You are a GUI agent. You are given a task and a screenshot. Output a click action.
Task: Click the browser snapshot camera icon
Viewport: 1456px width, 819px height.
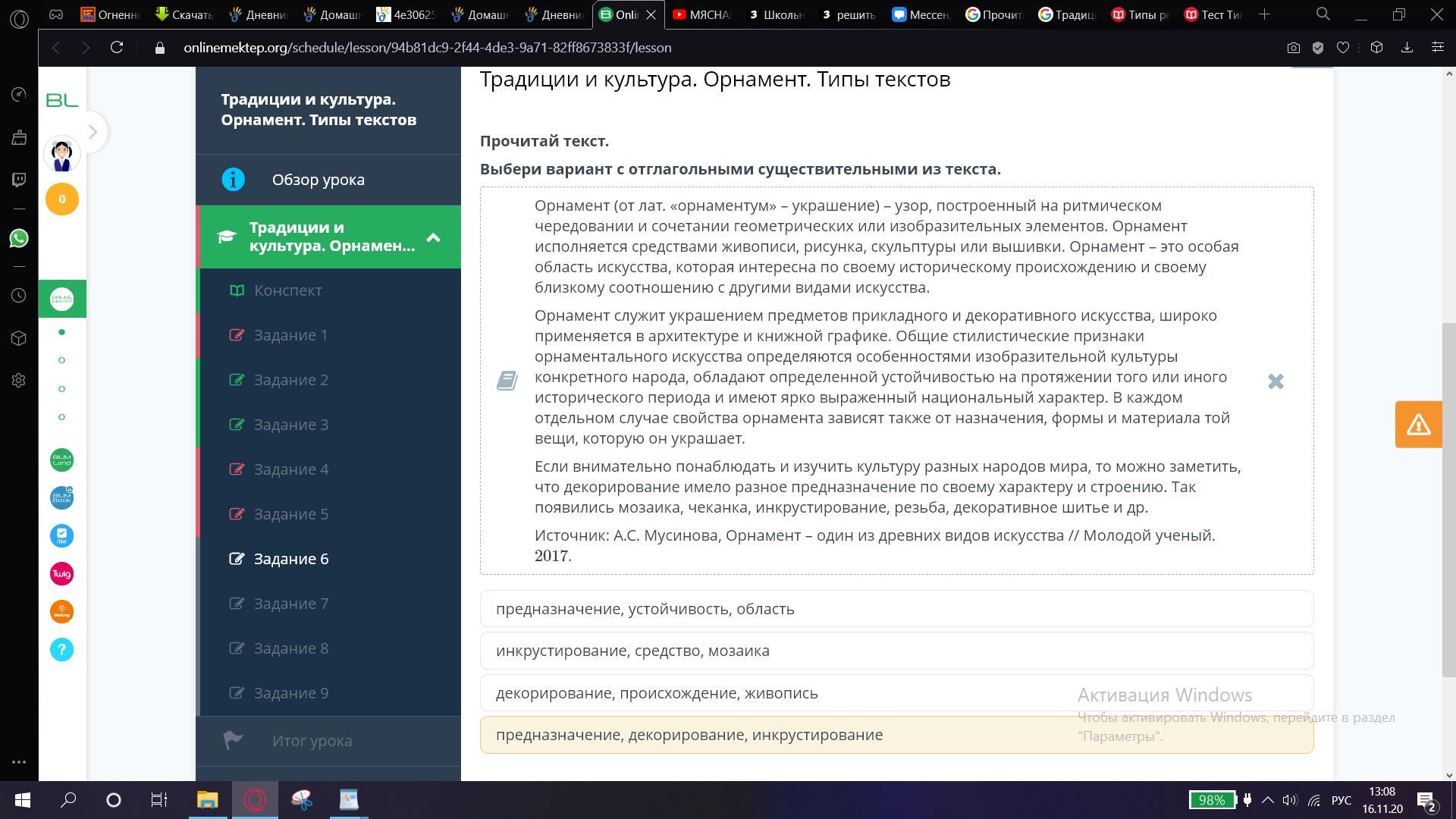pos(1294,48)
